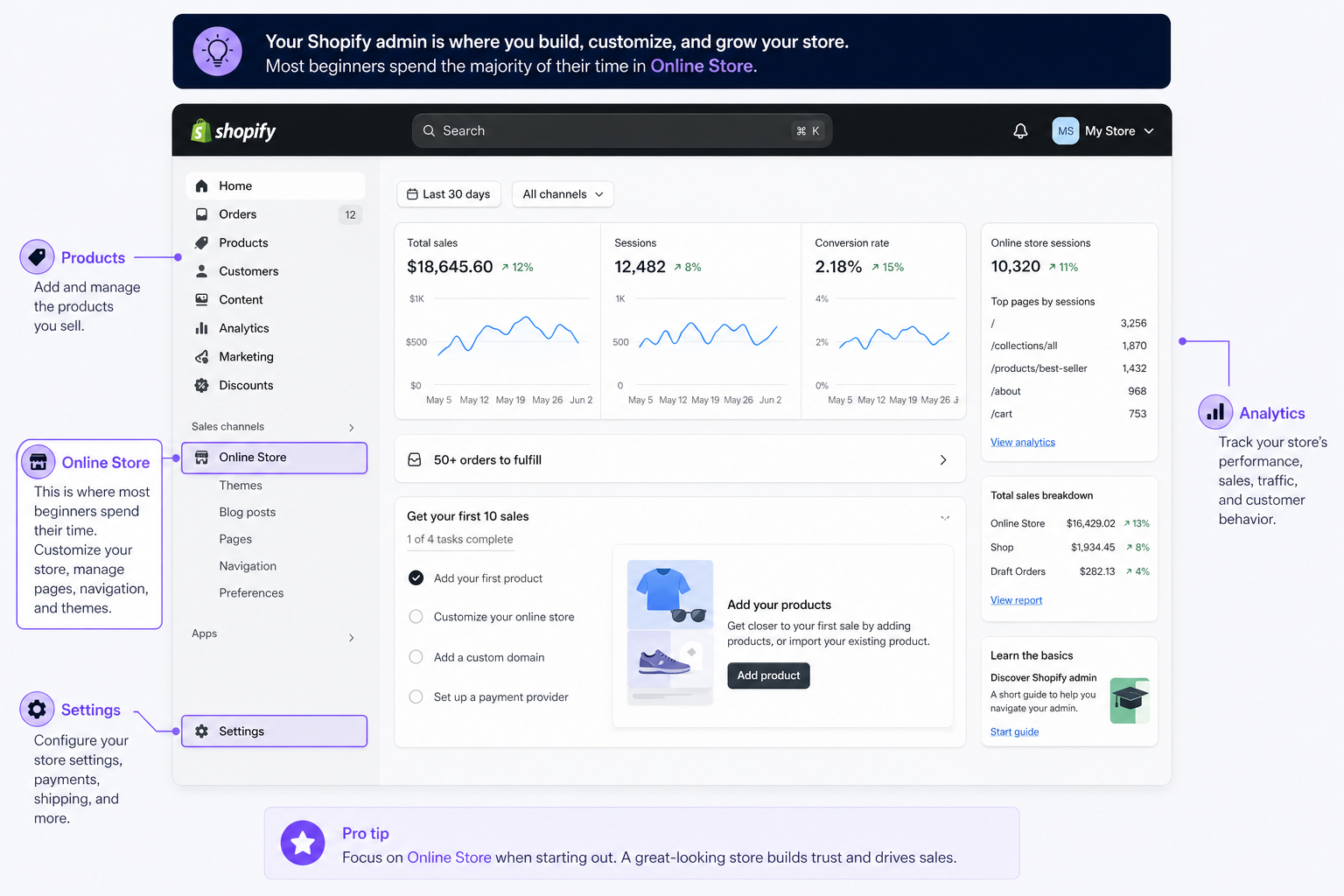Open Blog posts under Online Store

pos(248,513)
